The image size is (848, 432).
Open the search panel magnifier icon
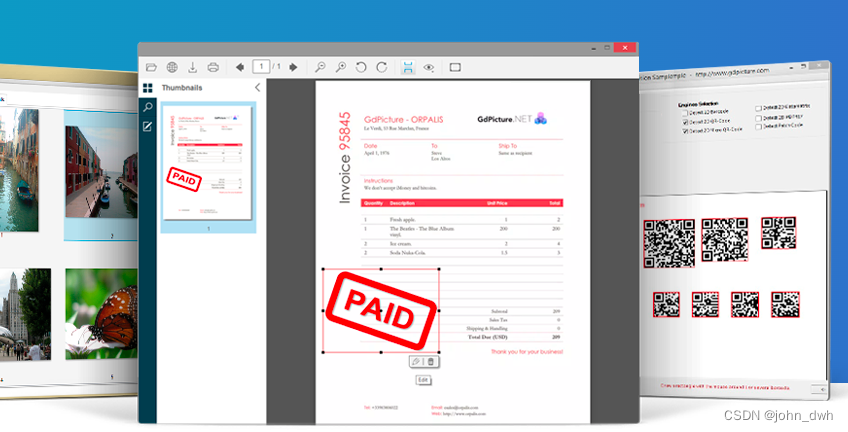click(x=148, y=107)
